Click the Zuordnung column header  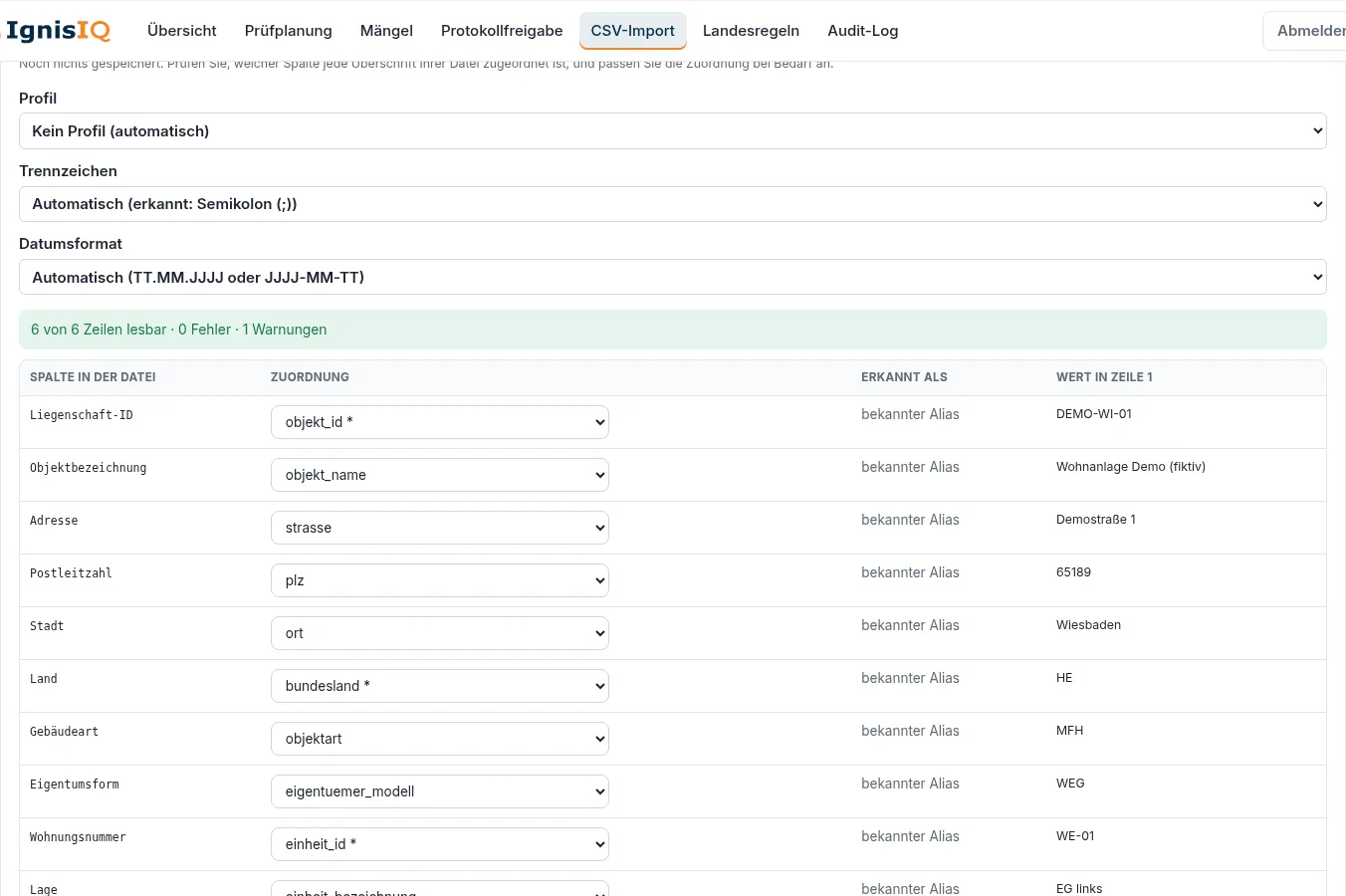pyautogui.click(x=310, y=377)
